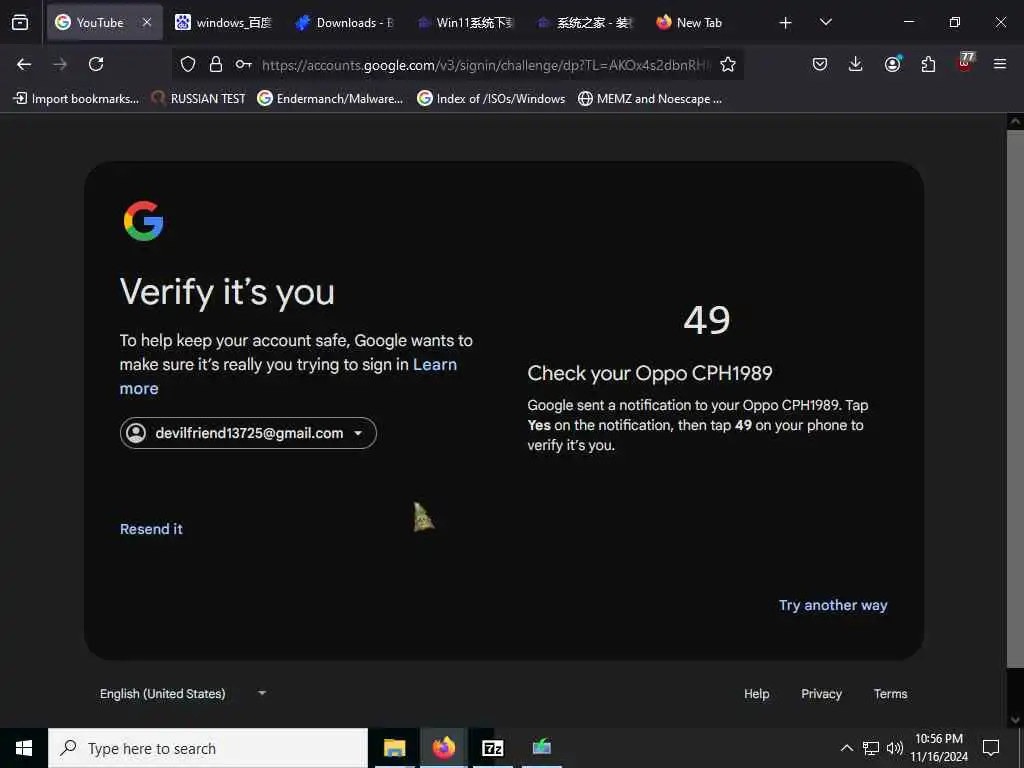
Task: Open the Firefox application menu
Action: 1000,64
